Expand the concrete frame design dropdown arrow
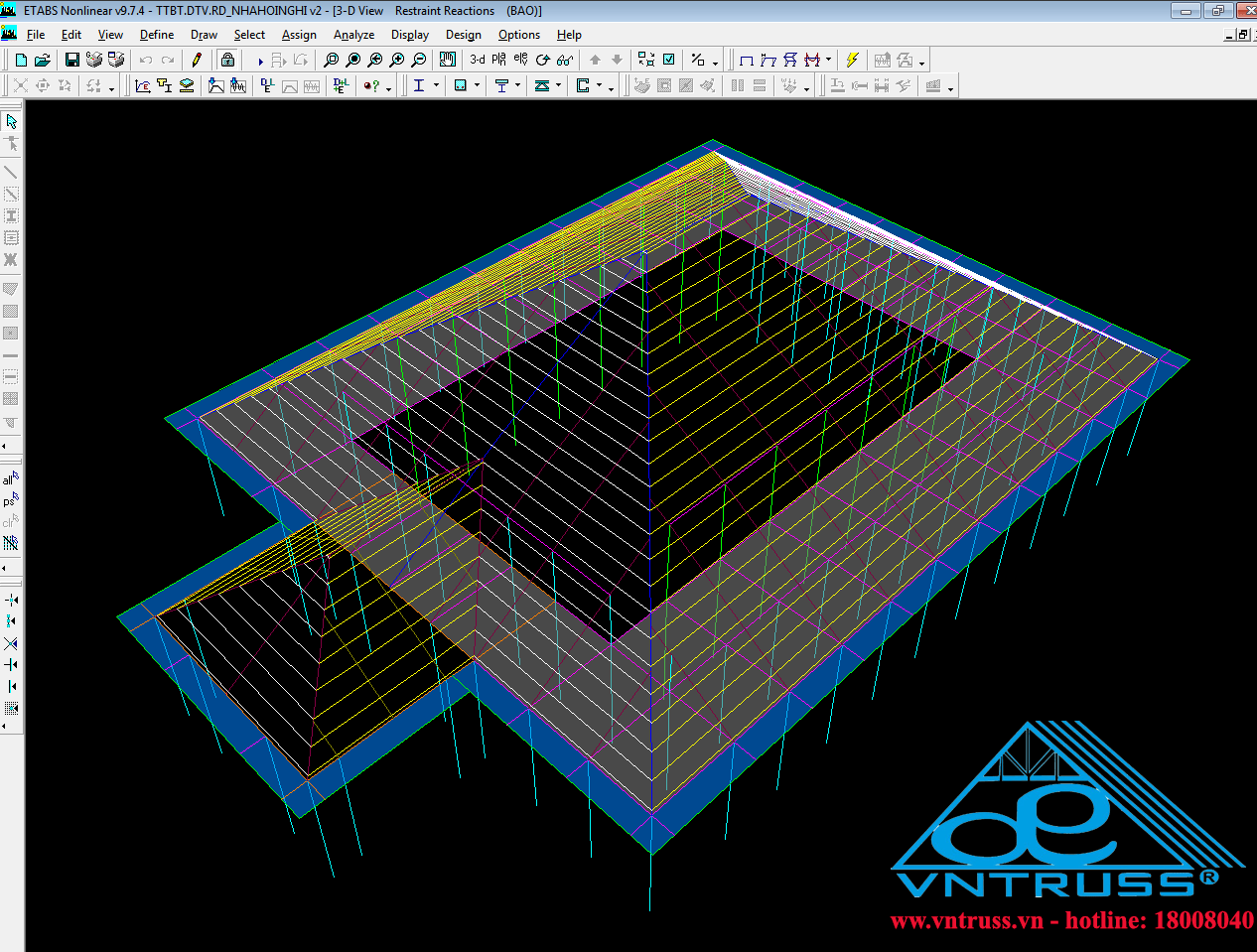This screenshot has width=1257, height=952. tap(478, 86)
